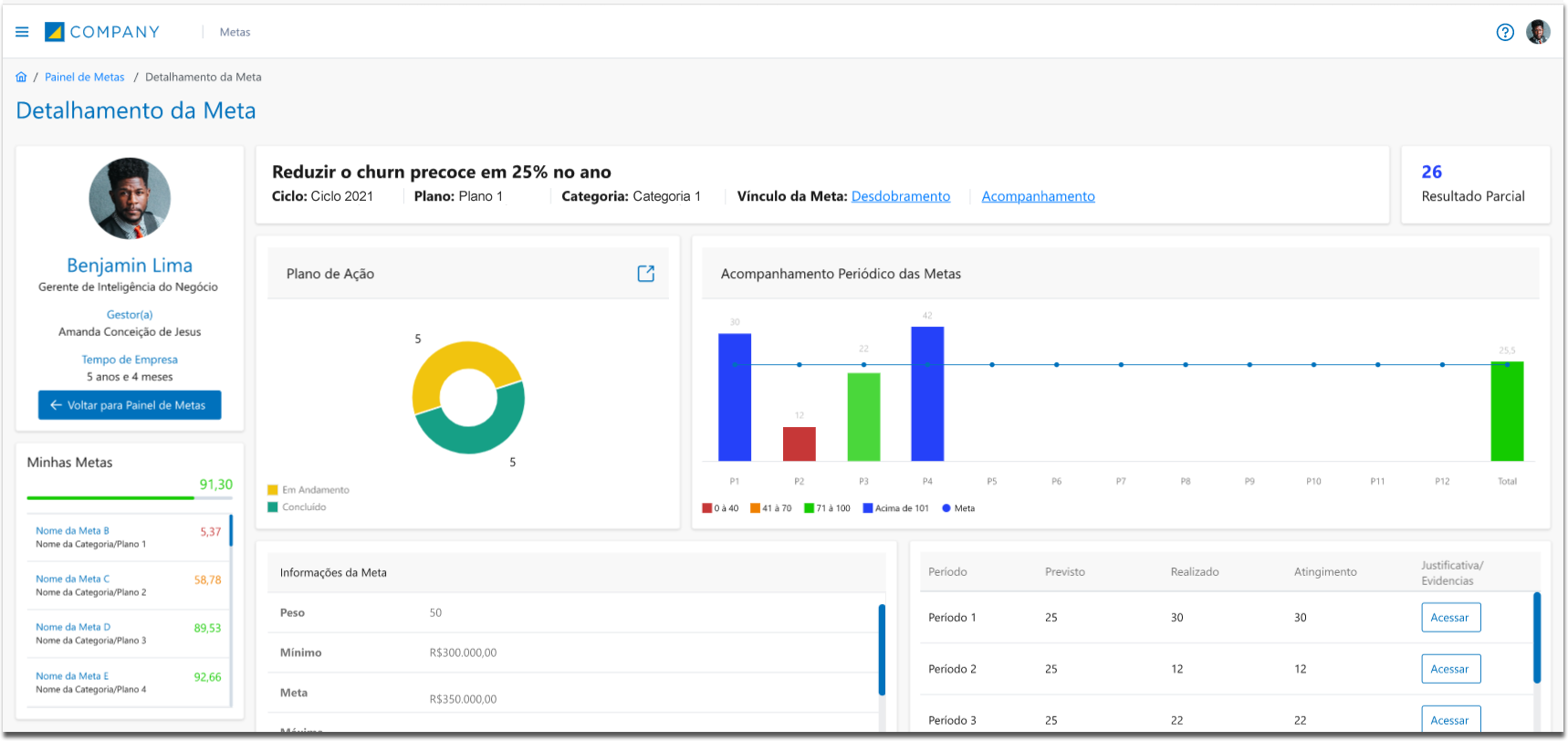The image size is (1568, 741).
Task: Open the Desdobramento link
Action: point(900,196)
